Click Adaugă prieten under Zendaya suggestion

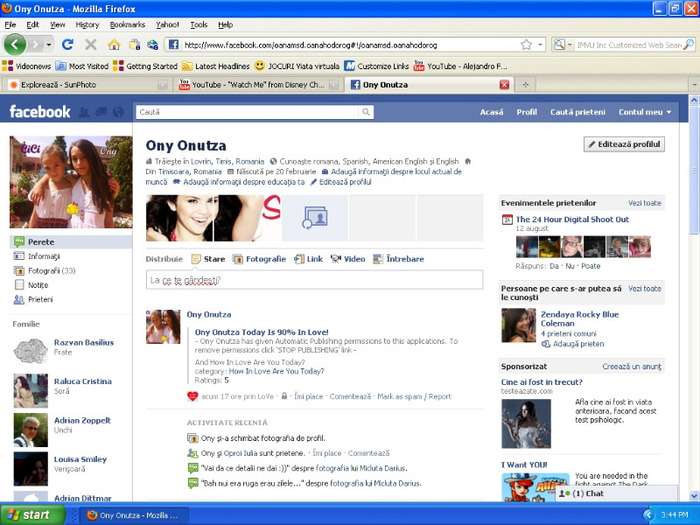tap(573, 344)
